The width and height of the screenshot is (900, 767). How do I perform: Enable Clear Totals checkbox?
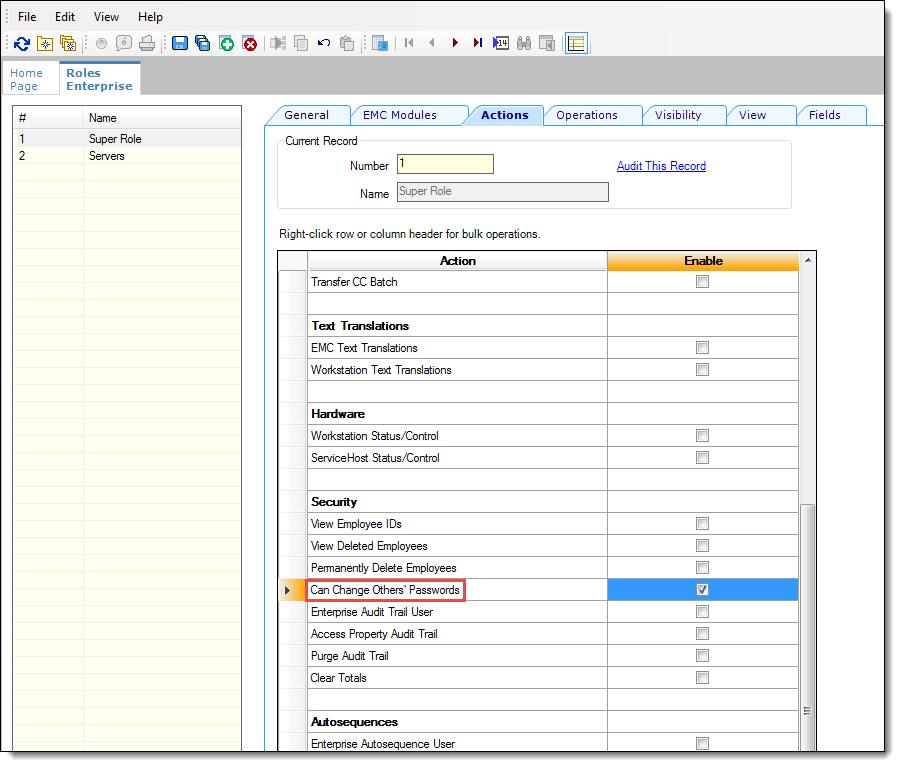702,677
